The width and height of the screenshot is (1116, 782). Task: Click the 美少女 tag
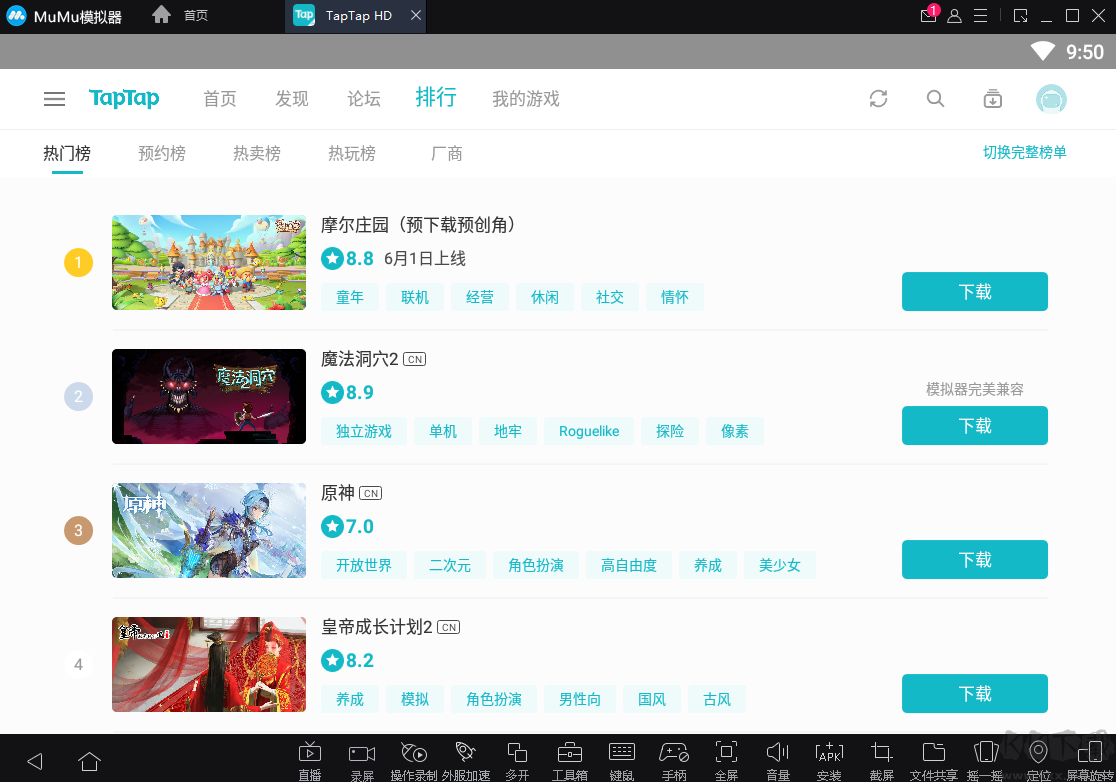[779, 566]
